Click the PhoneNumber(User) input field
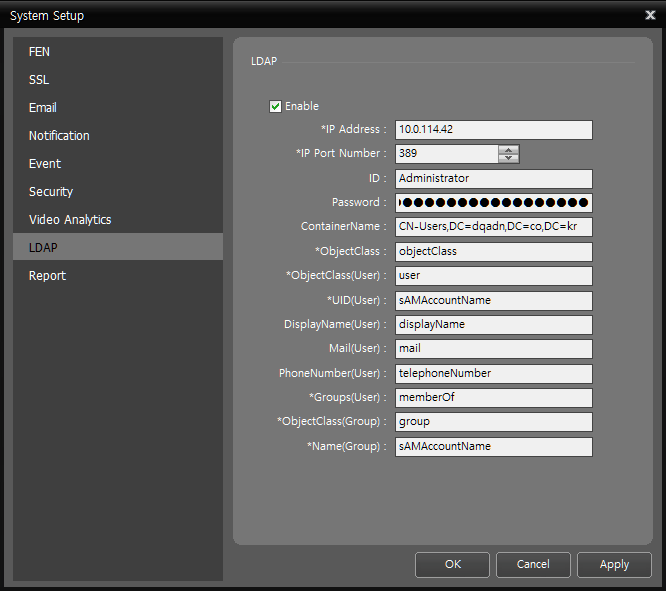 click(x=494, y=373)
